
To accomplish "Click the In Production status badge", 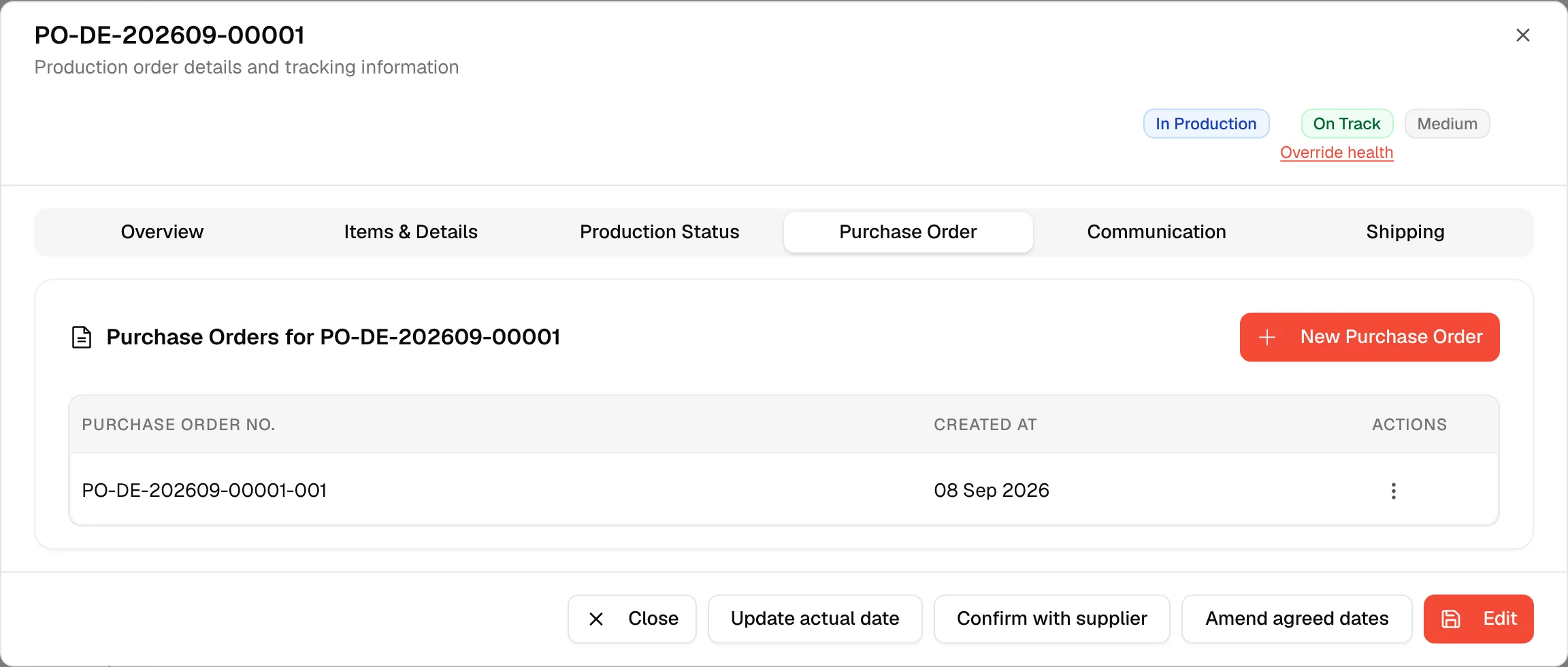I will click(1206, 124).
